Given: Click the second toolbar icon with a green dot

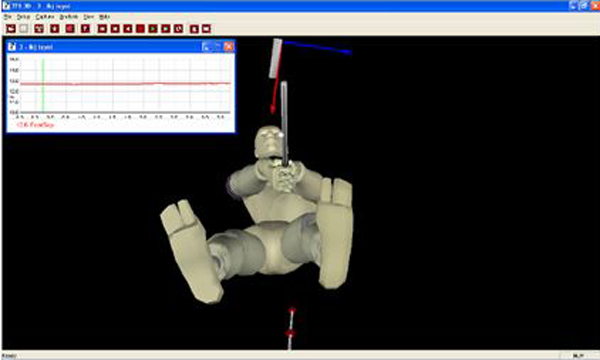Looking at the screenshot, I should pyautogui.click(x=165, y=29).
